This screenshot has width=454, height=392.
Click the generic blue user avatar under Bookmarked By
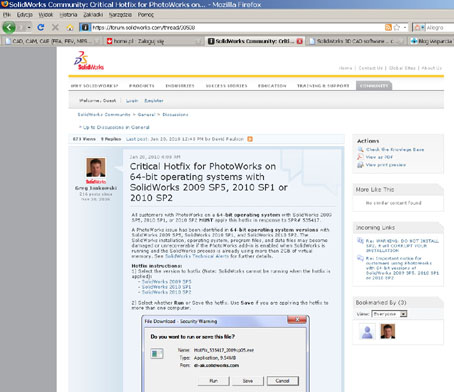click(367, 331)
